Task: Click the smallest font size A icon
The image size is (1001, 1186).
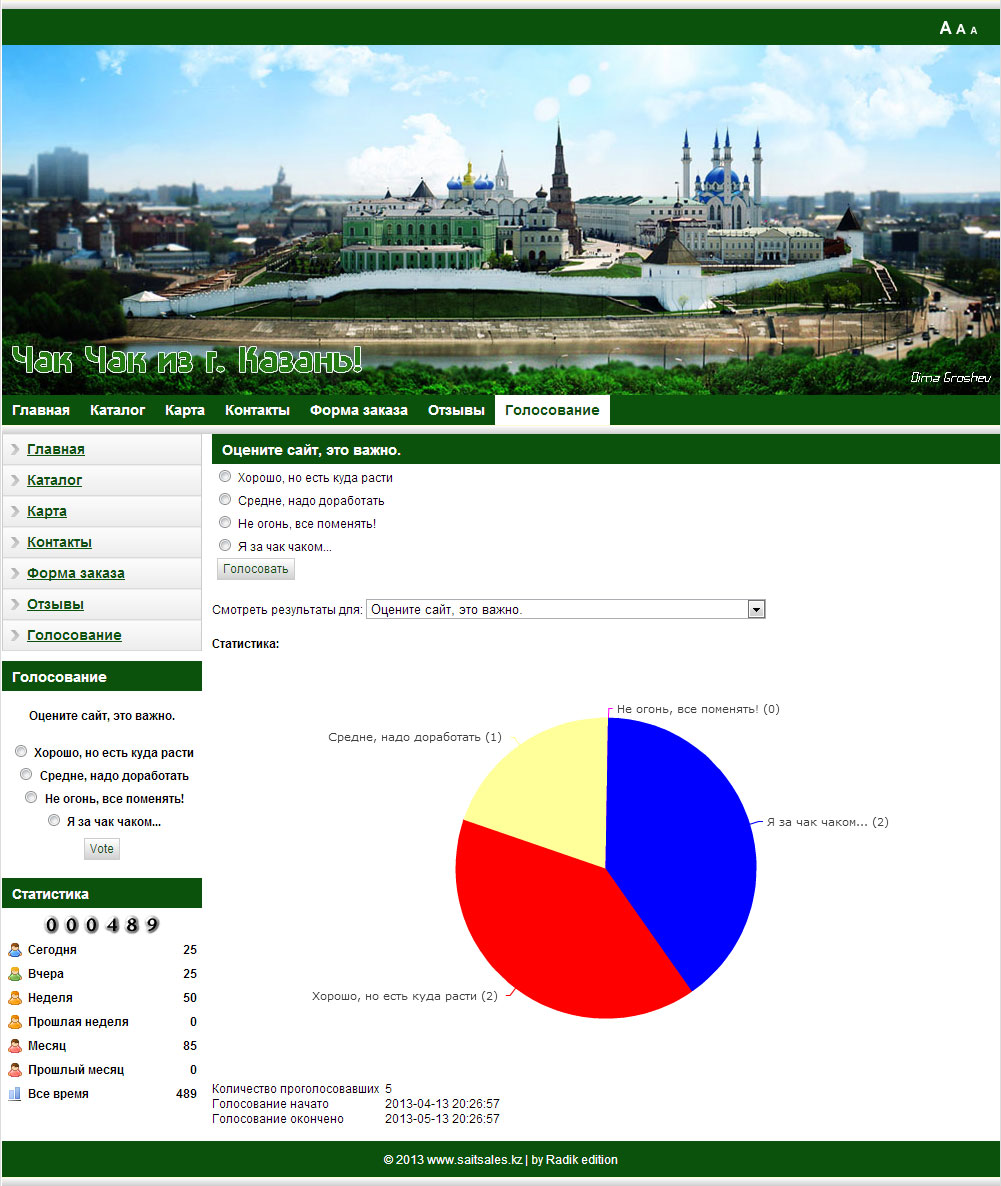Action: [x=974, y=30]
